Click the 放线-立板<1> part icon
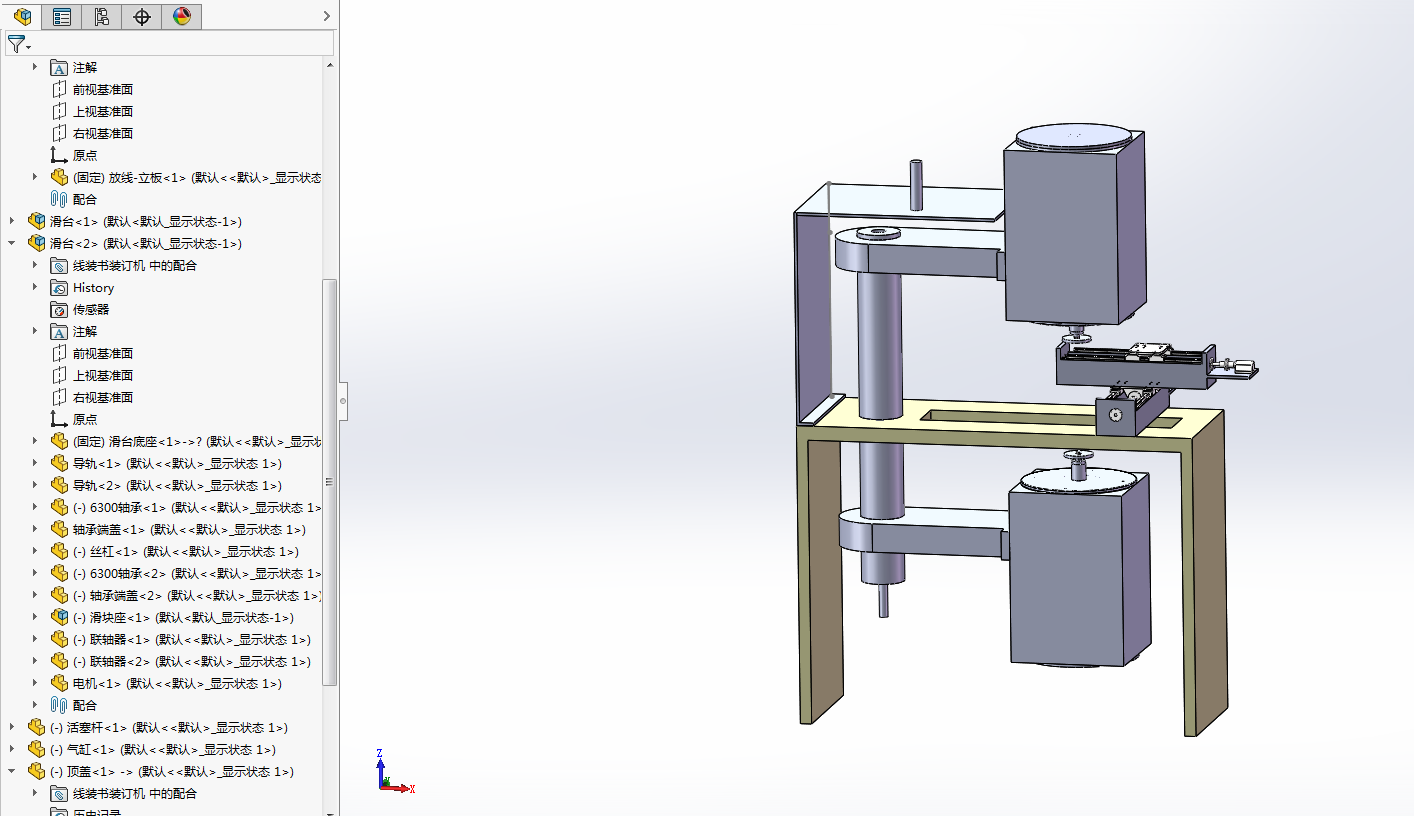 [59, 178]
